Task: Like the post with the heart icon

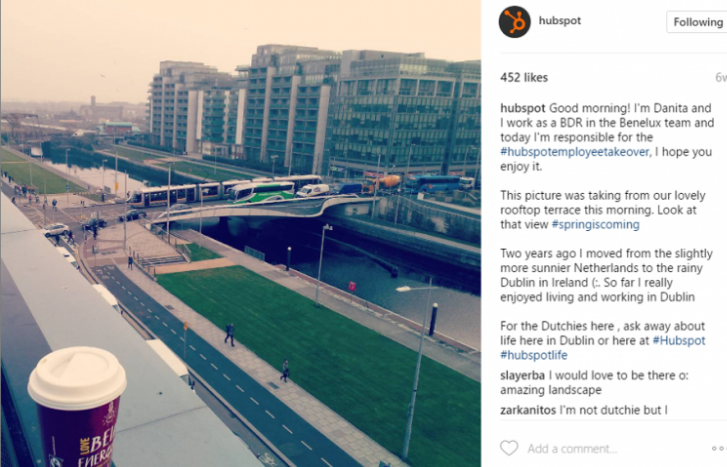Action: click(x=509, y=448)
